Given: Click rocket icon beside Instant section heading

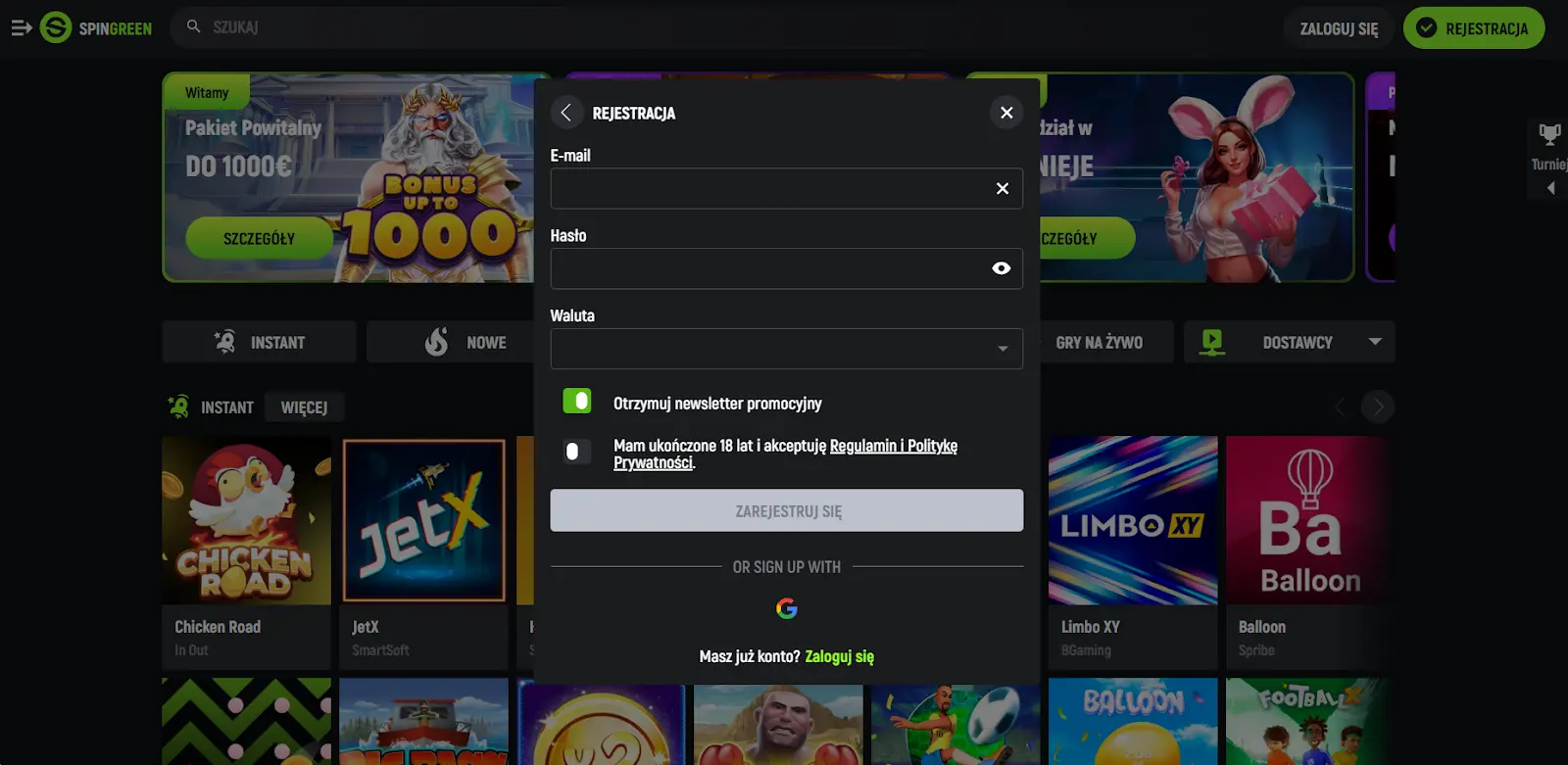Looking at the screenshot, I should click(x=178, y=406).
